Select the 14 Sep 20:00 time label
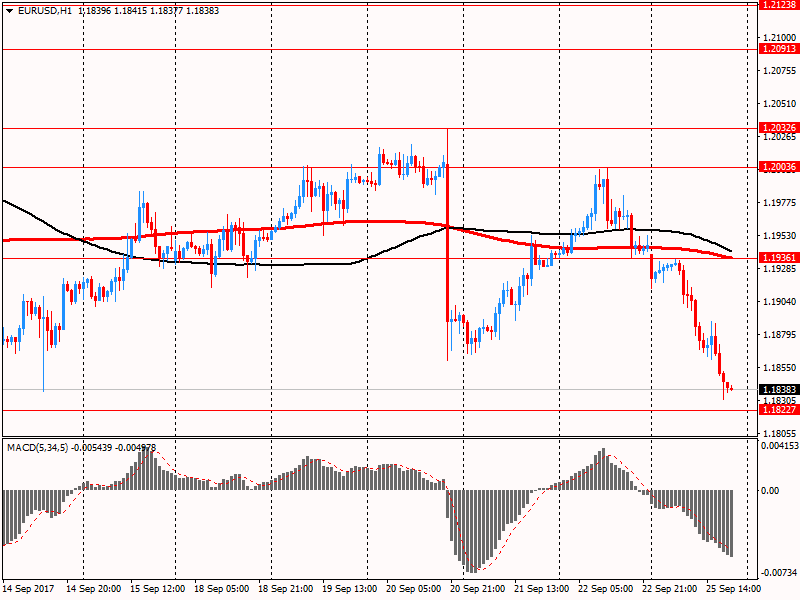This screenshot has height=600, width=800. pos(94,589)
